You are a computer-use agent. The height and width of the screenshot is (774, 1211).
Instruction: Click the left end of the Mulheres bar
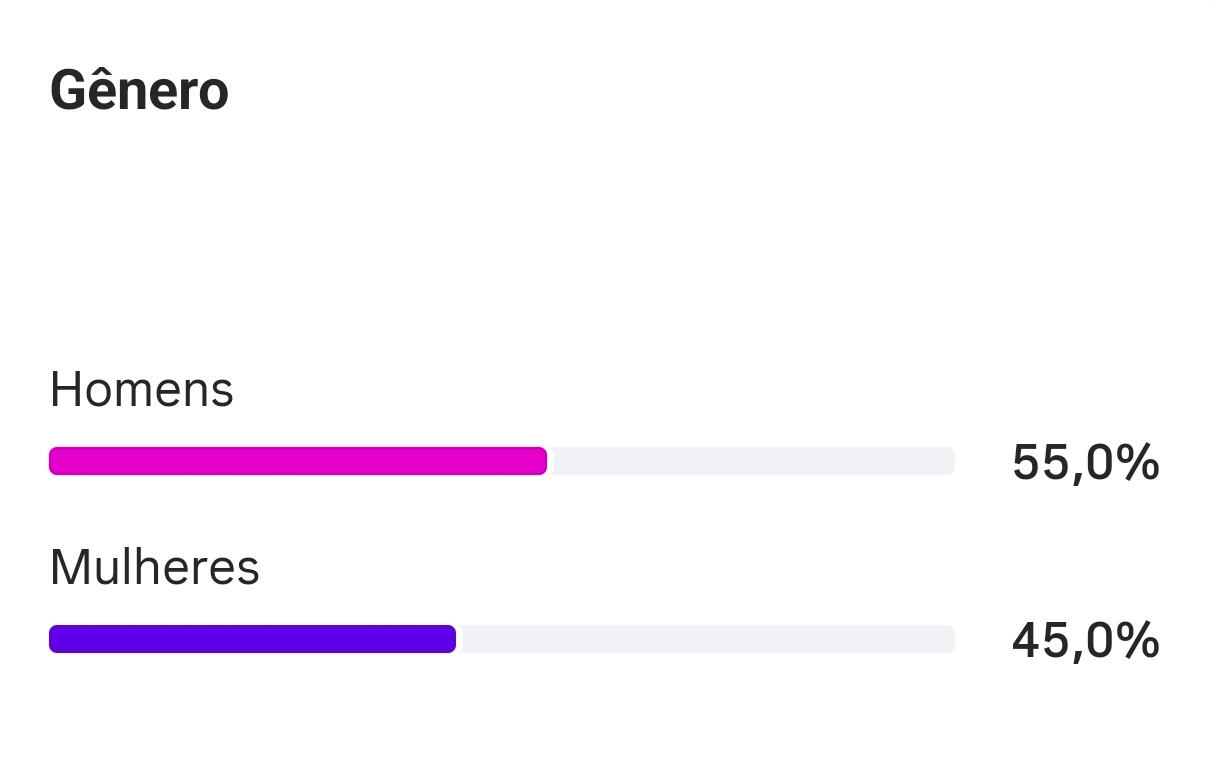click(54, 639)
